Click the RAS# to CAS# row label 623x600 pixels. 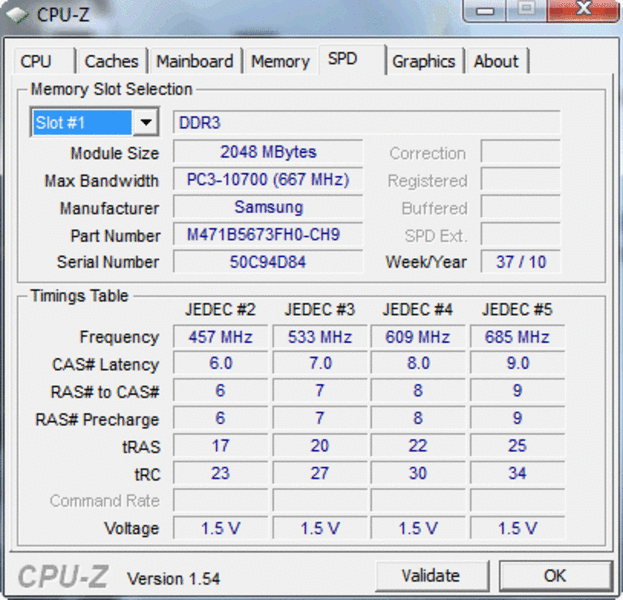coord(105,392)
